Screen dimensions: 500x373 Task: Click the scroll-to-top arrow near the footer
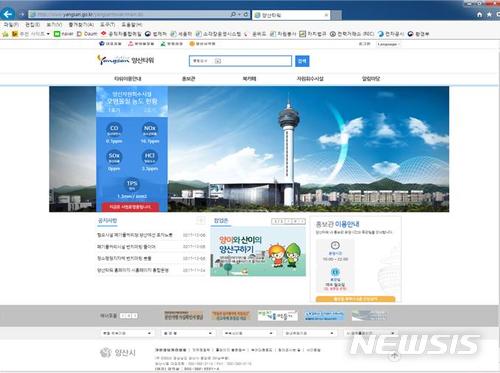(395, 356)
